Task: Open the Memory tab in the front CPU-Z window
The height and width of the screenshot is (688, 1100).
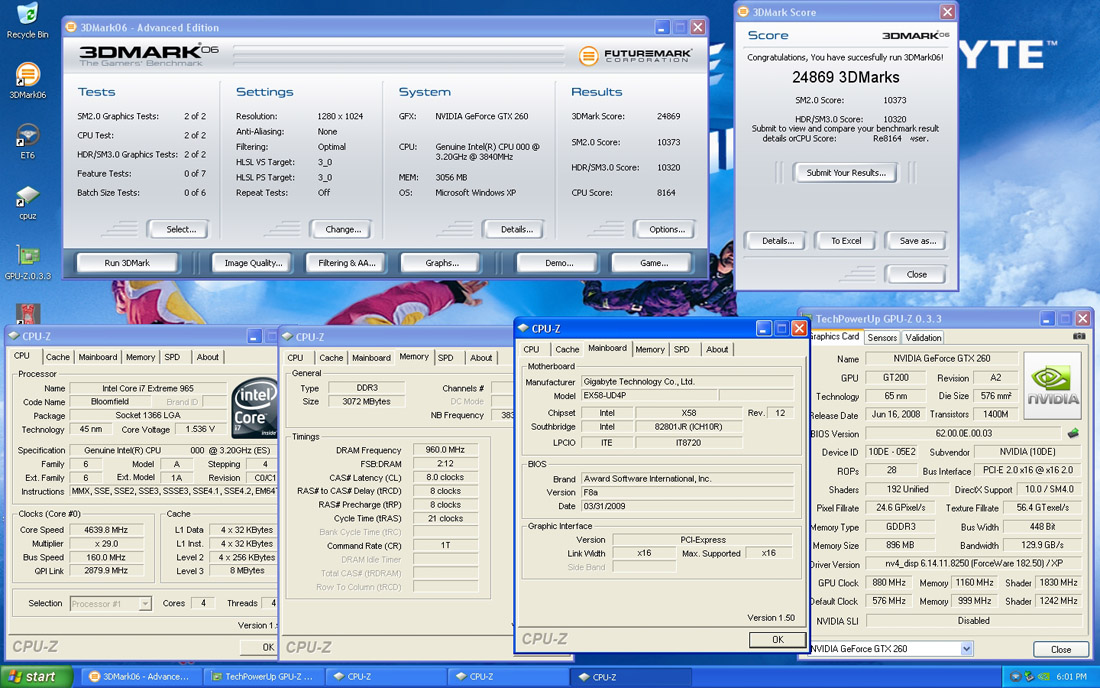Action: 650,349
